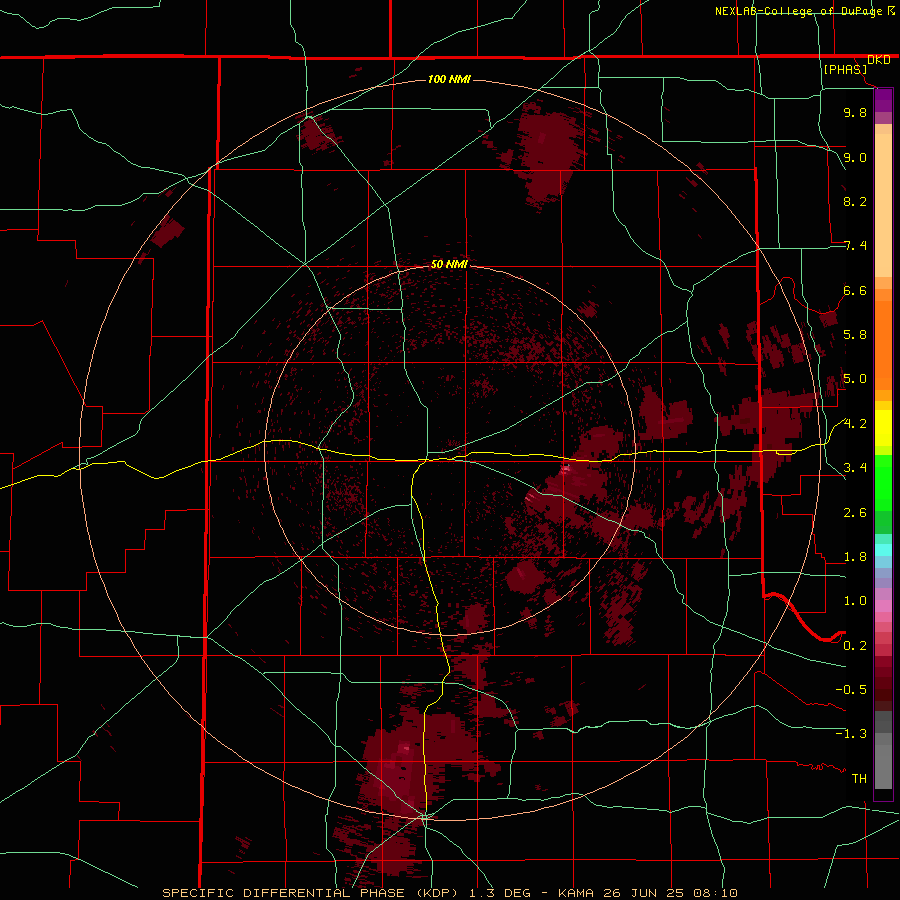Select the 3.4 scale label

click(x=855, y=468)
